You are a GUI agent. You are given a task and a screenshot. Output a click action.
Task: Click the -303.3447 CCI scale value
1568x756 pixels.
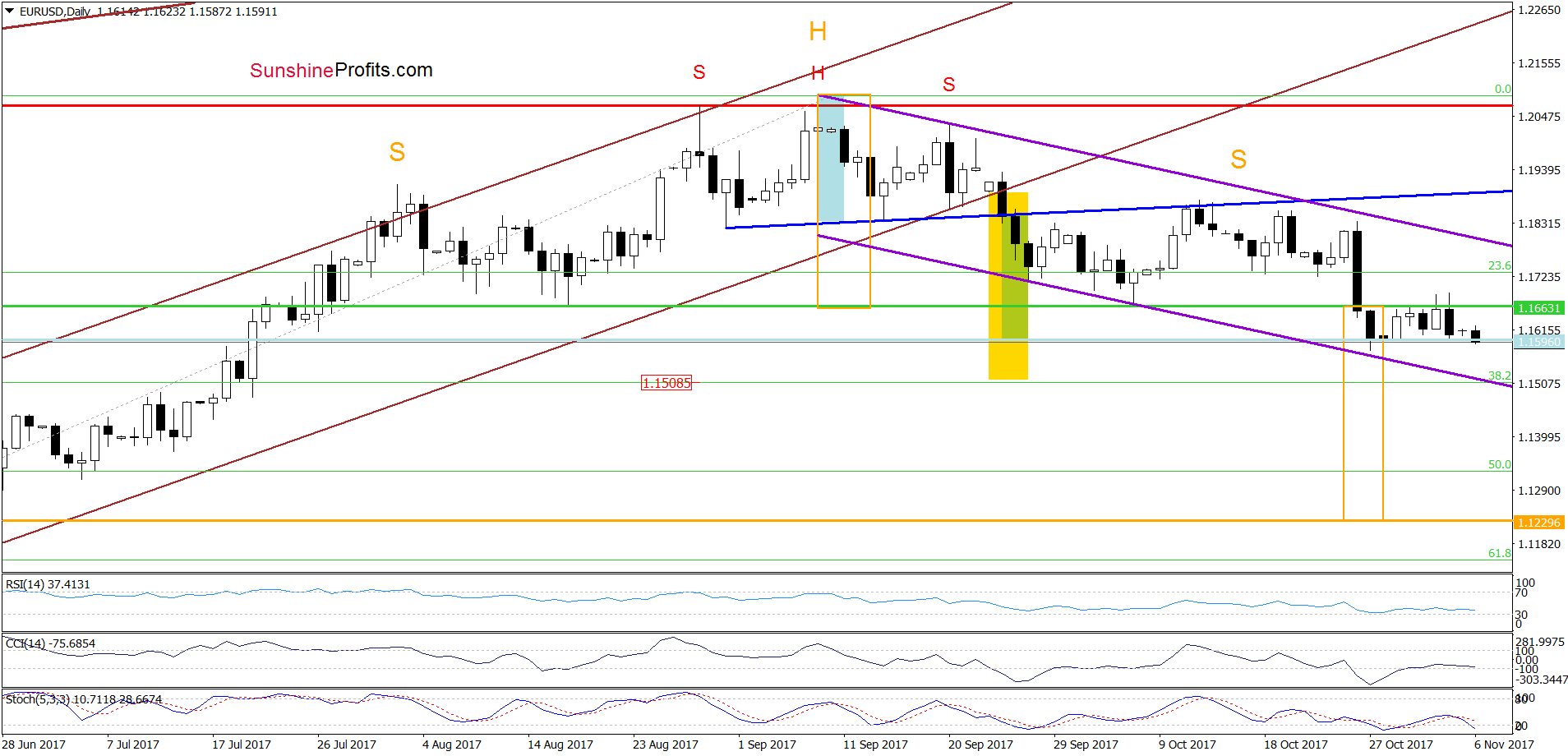pos(1542,680)
